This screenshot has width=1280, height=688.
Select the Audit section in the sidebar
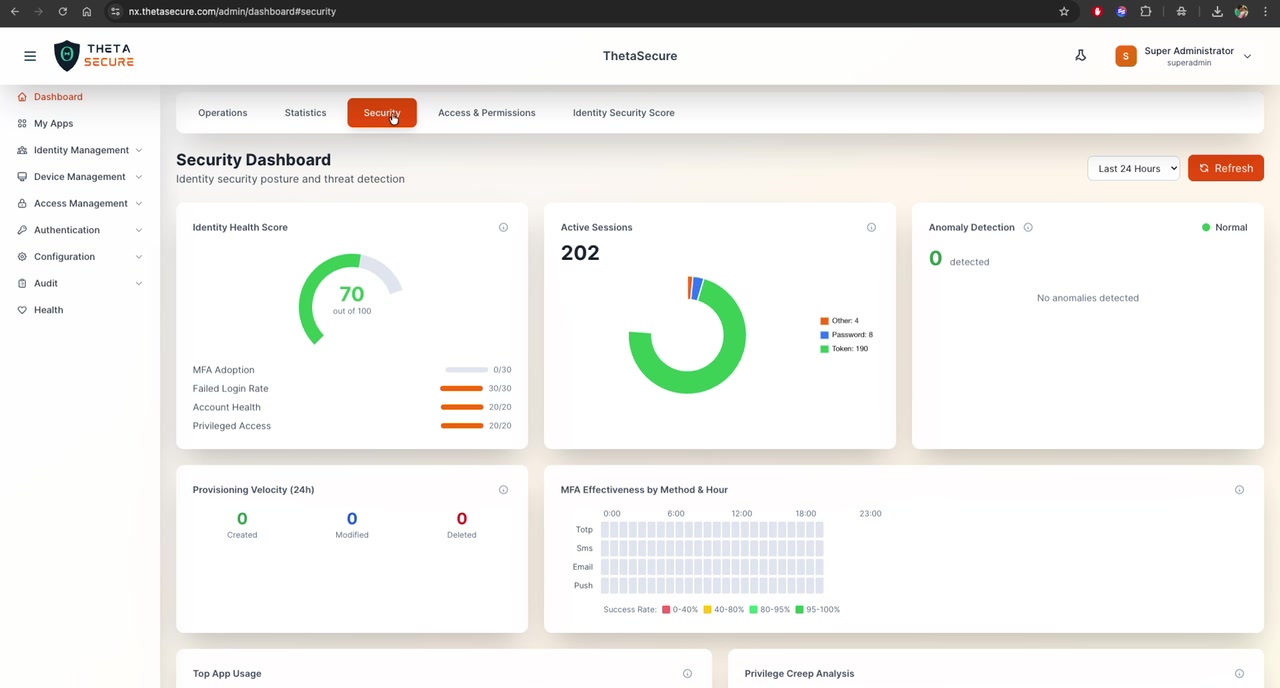pos(46,283)
